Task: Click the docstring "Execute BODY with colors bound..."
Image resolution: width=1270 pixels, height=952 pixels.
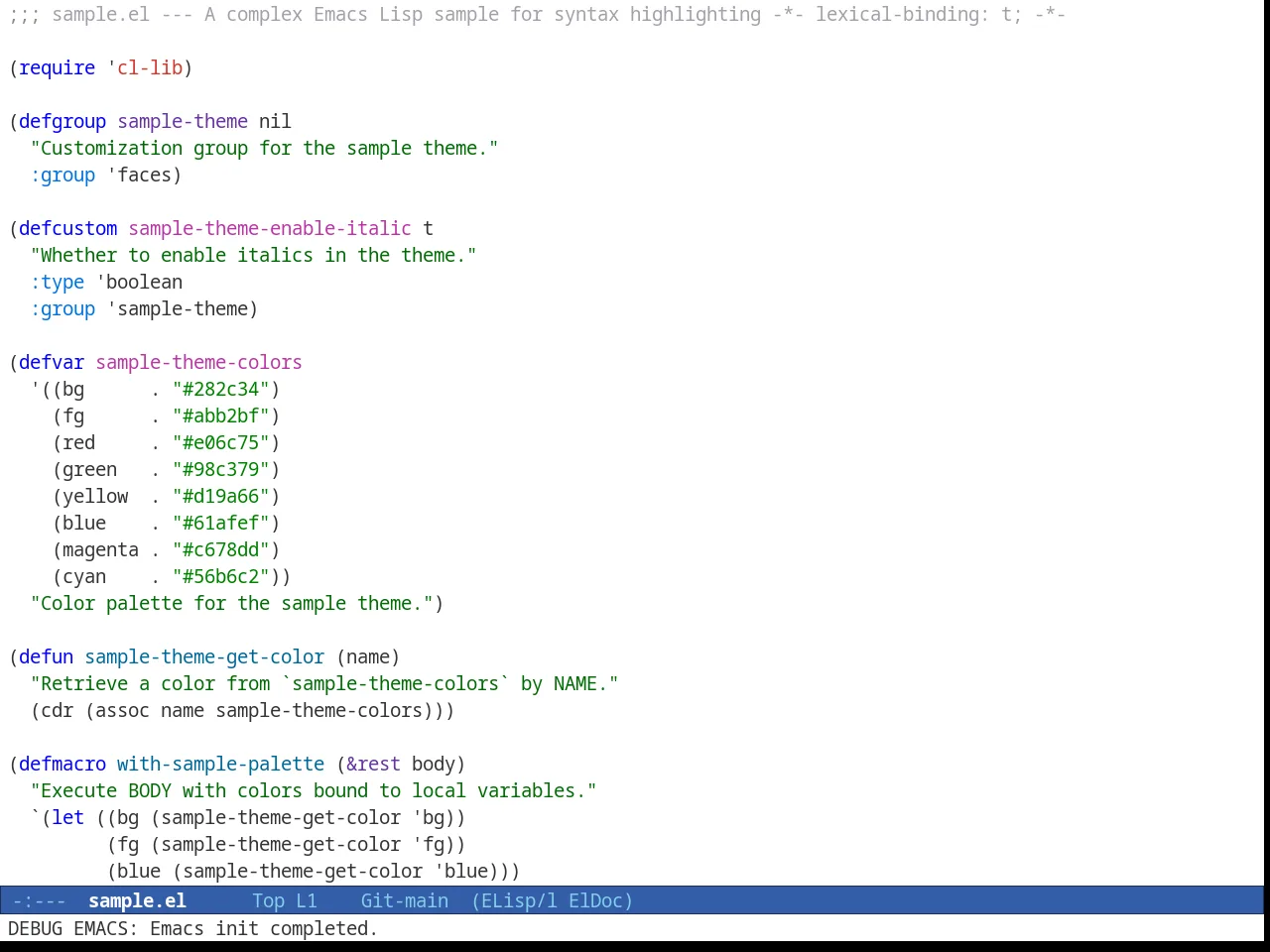Action: pyautogui.click(x=314, y=790)
